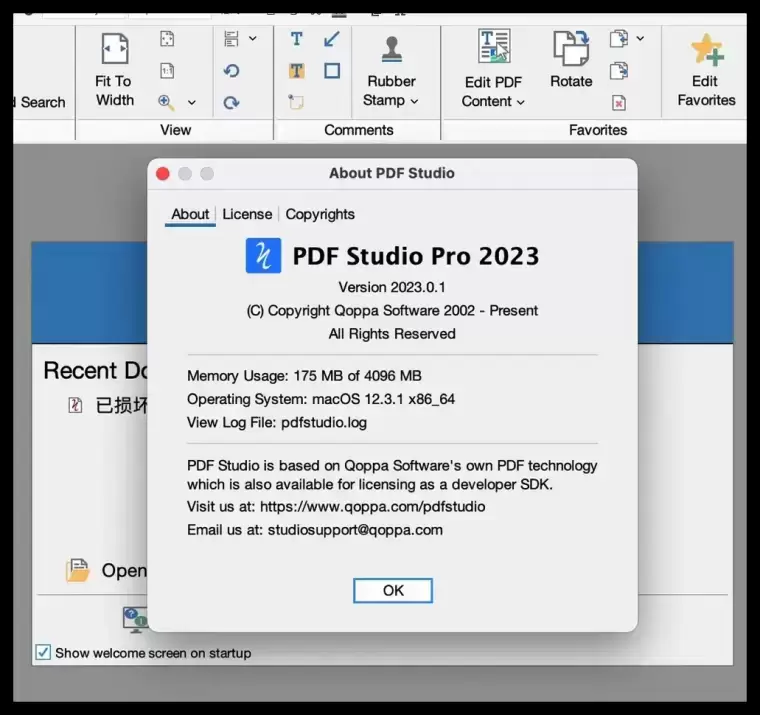Click the Open label on welcome screen

(124, 571)
